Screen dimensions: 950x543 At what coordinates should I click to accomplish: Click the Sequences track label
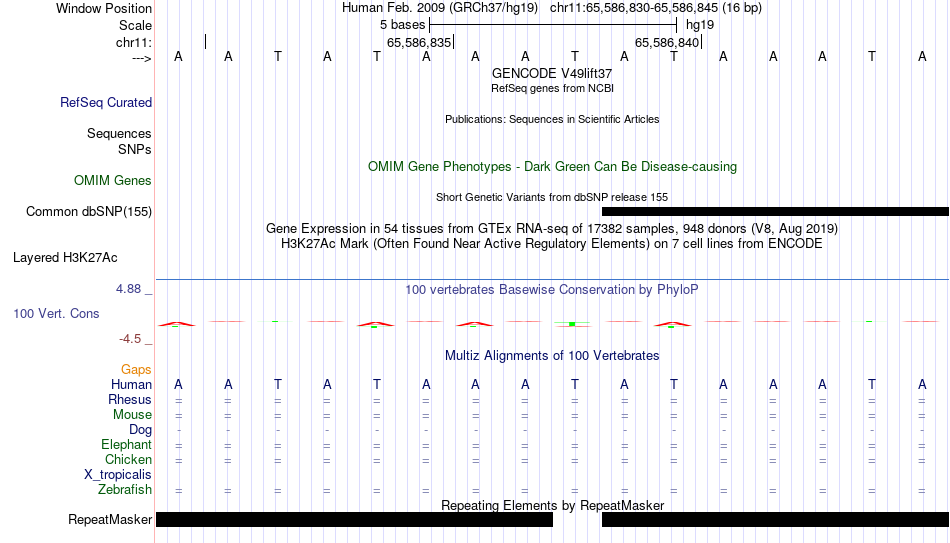click(119, 133)
